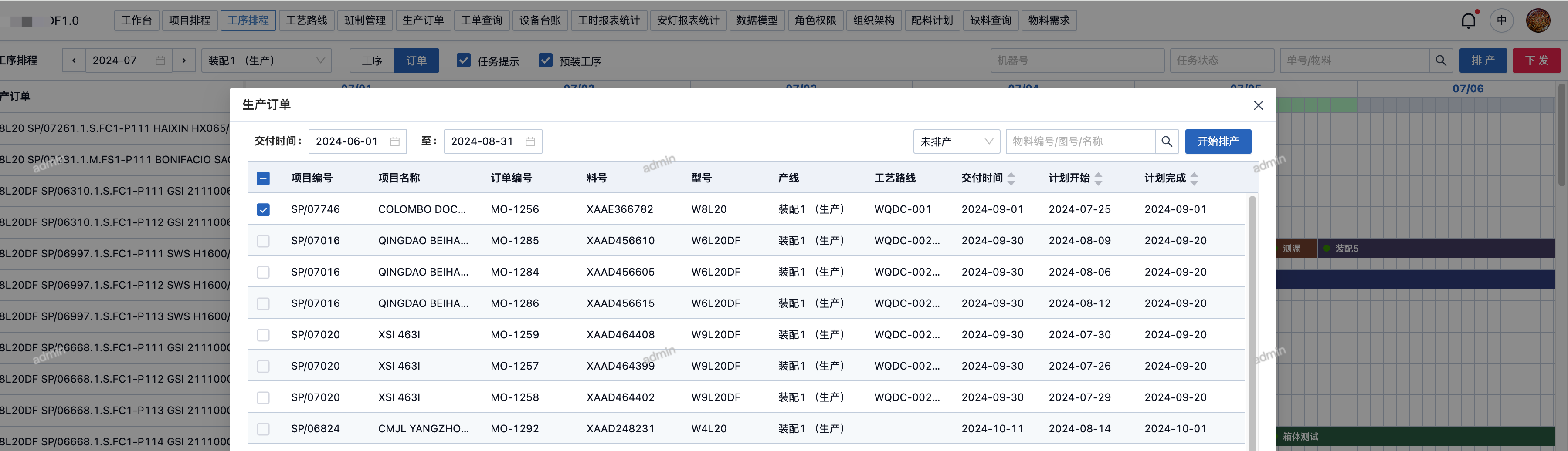The width and height of the screenshot is (1568, 451).
Task: Open the calendar icon in 2024-07 field
Action: 160,60
